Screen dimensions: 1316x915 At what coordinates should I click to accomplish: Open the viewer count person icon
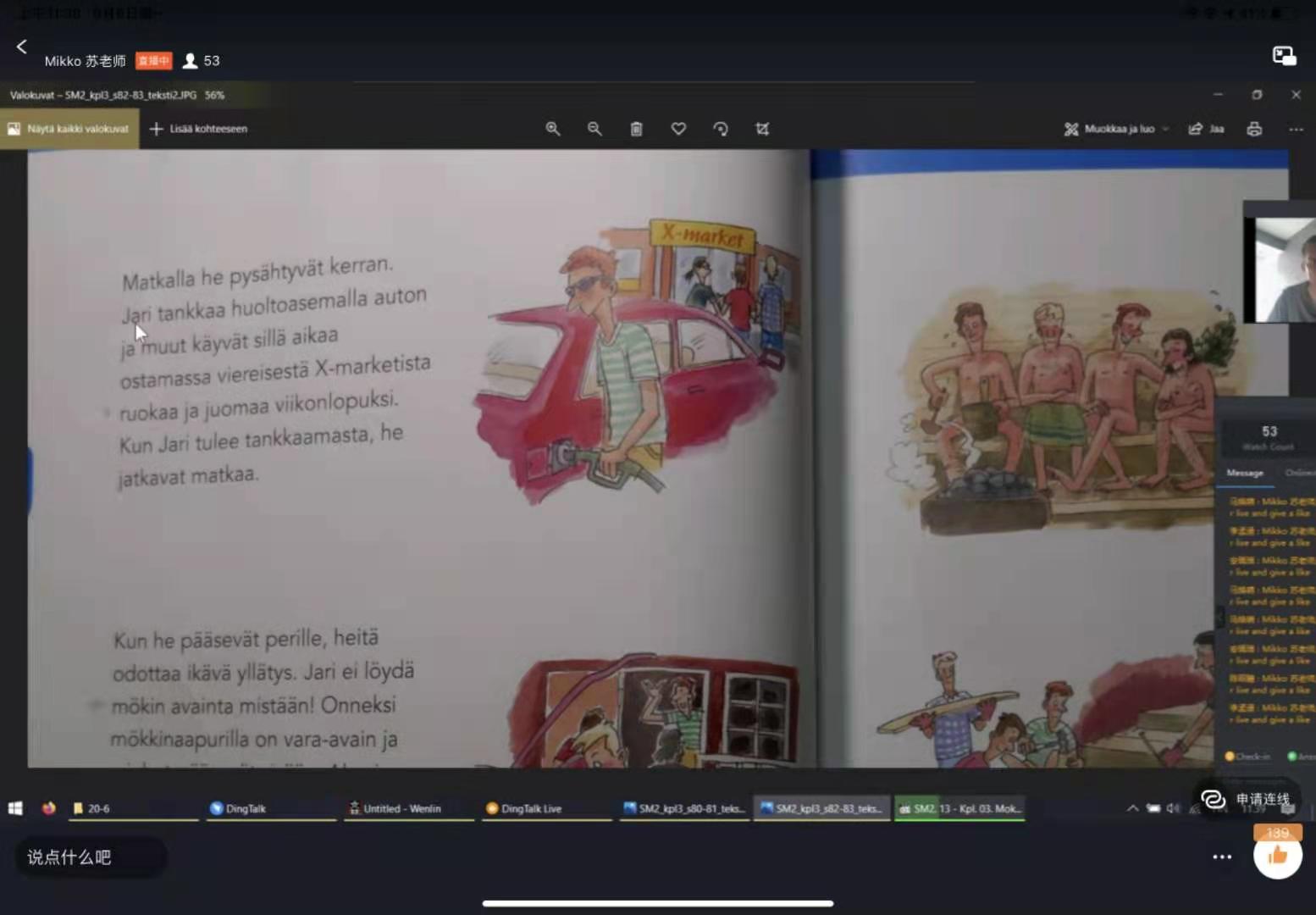point(190,61)
